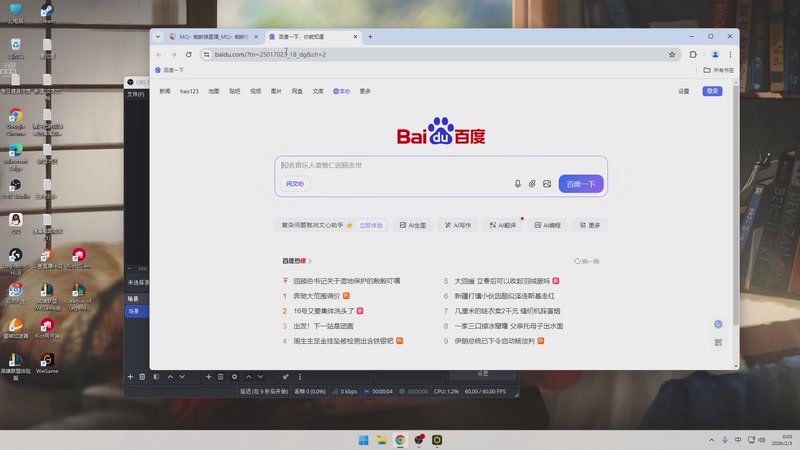Open the Chrome extensions puzzle icon
The image size is (800, 450).
click(693, 55)
